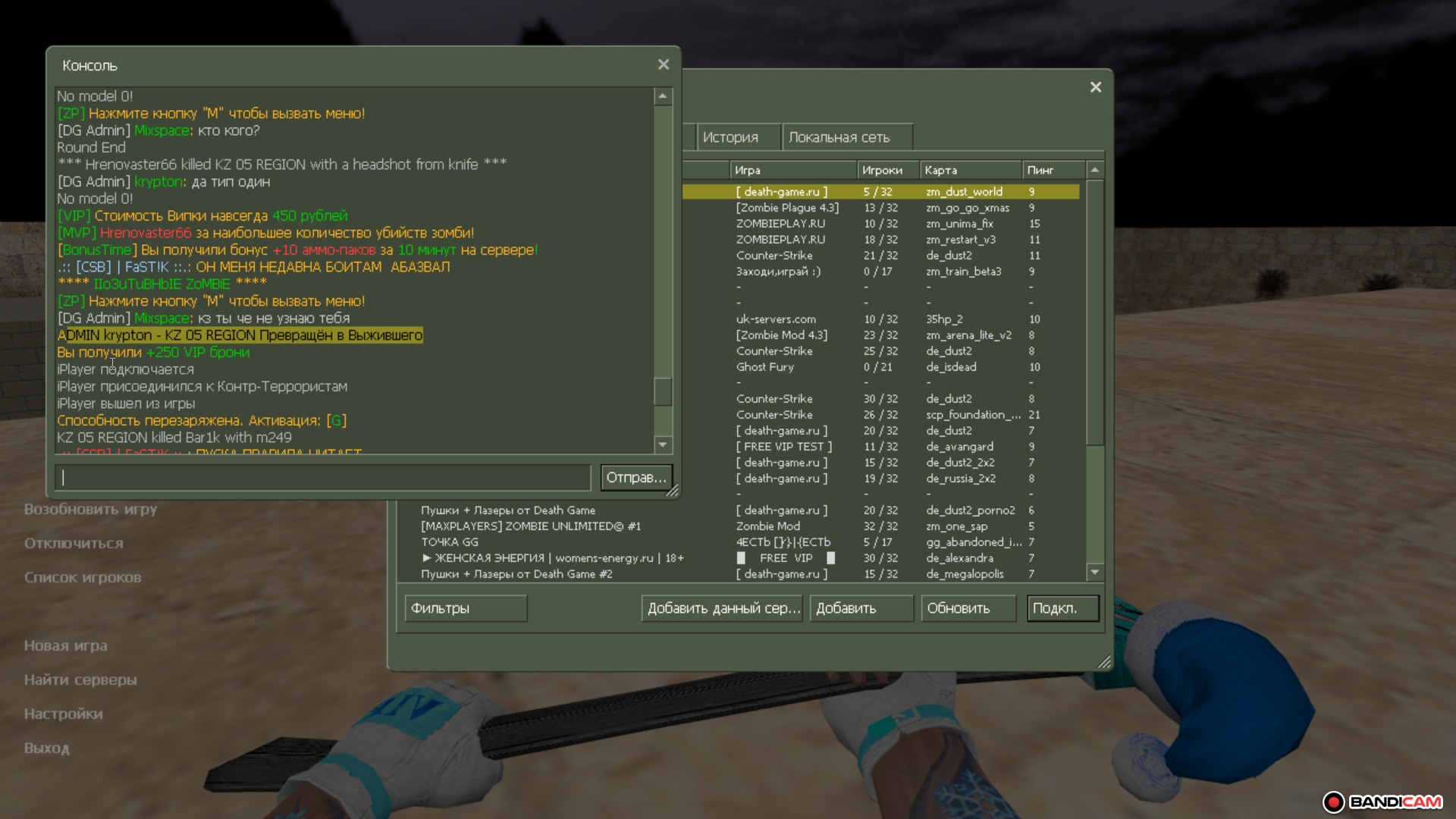This screenshot has height=819, width=1456.
Task: Click the Подкл. connect button
Action: tap(1062, 608)
